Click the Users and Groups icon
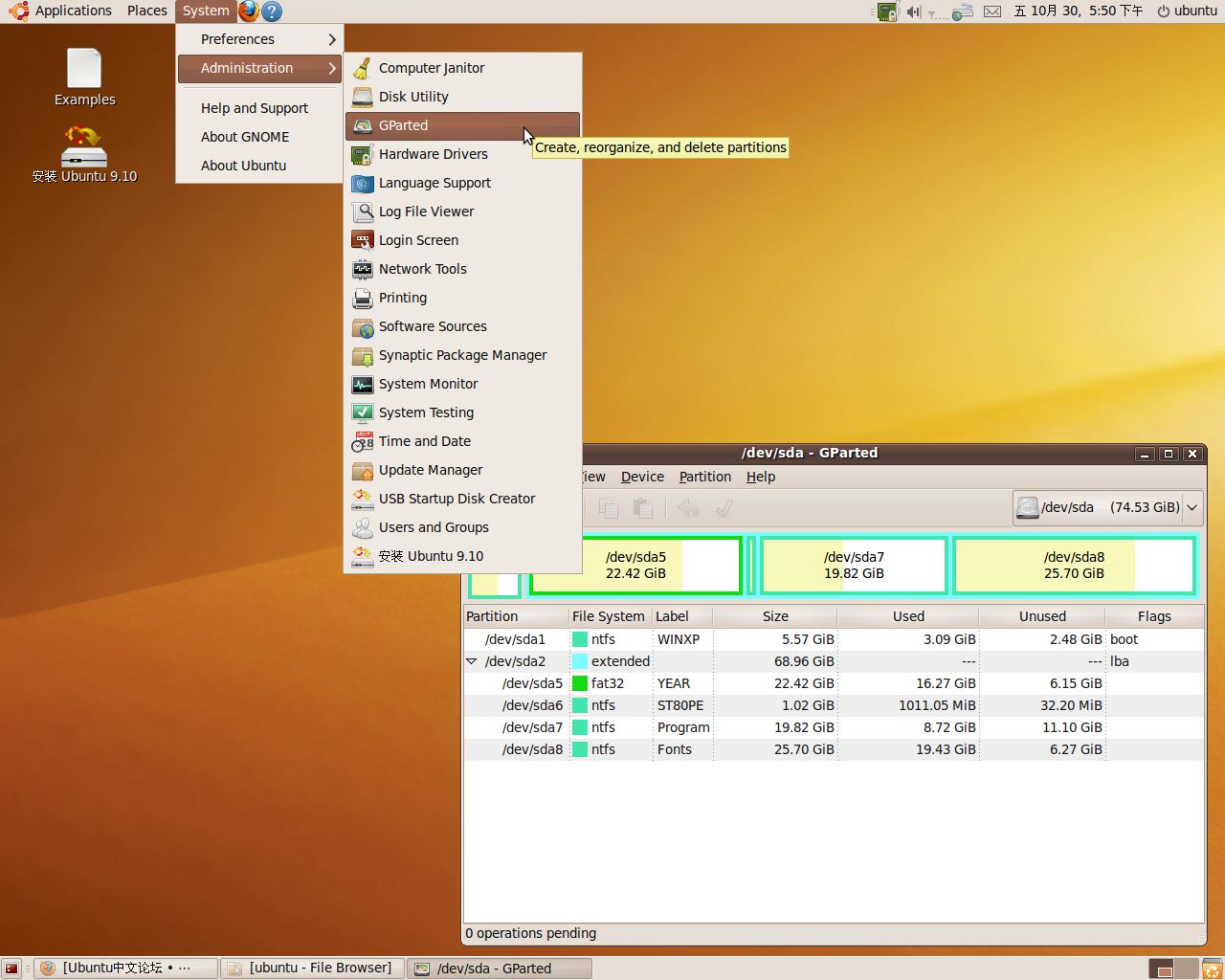The width and height of the screenshot is (1225, 980). coord(362,527)
